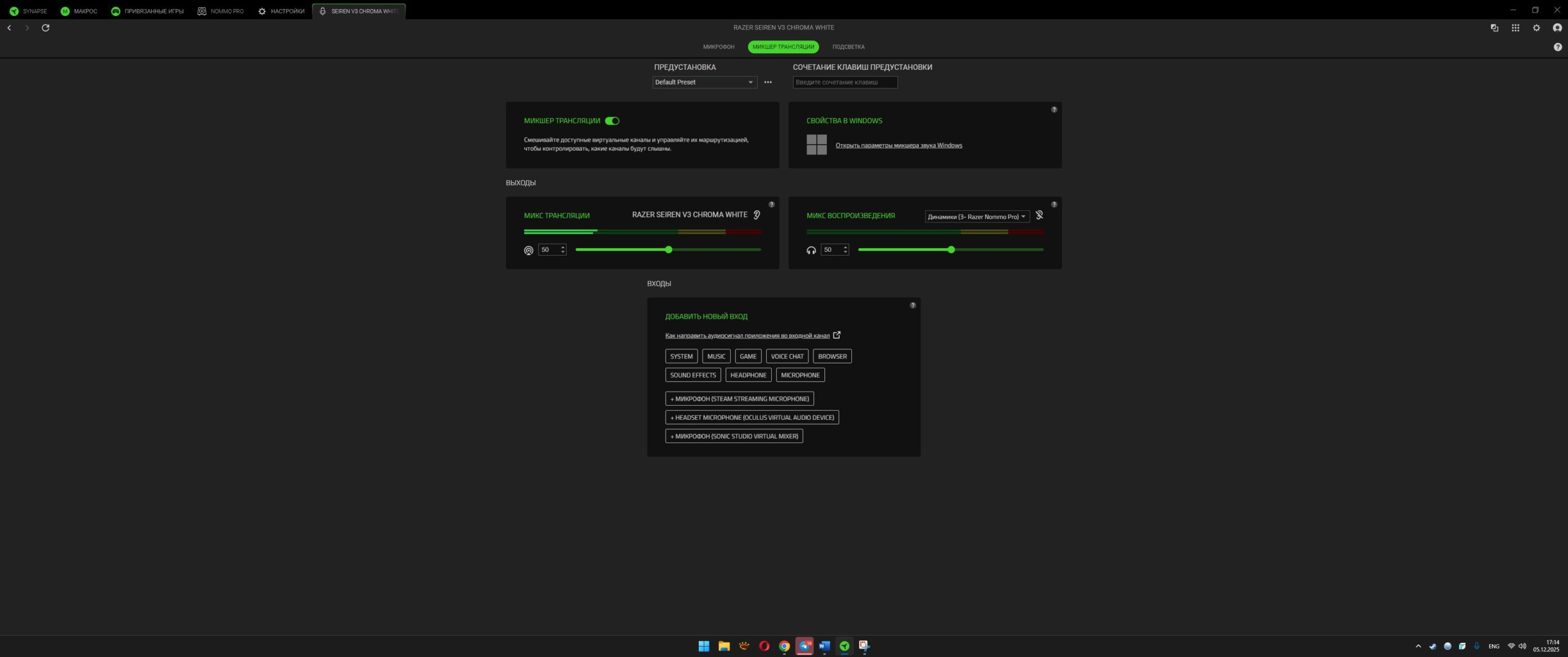Add the Oculus Virtual Audio Device headset microphone
This screenshot has width=1568, height=657.
[752, 418]
